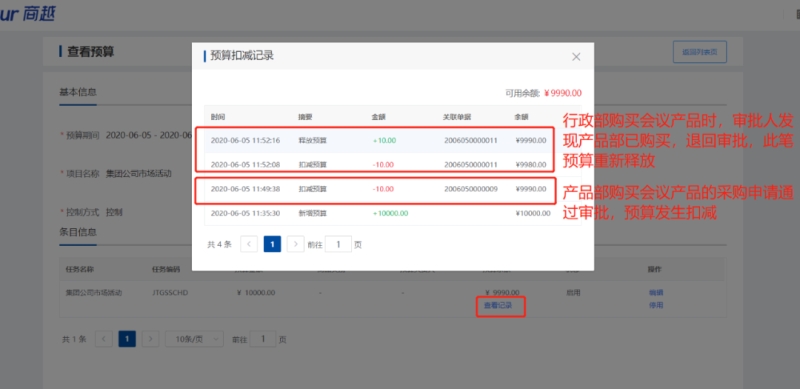Screen dimensions: 800x389
Task: Open the 10条/页 page size dropdown
Action: tap(194, 339)
